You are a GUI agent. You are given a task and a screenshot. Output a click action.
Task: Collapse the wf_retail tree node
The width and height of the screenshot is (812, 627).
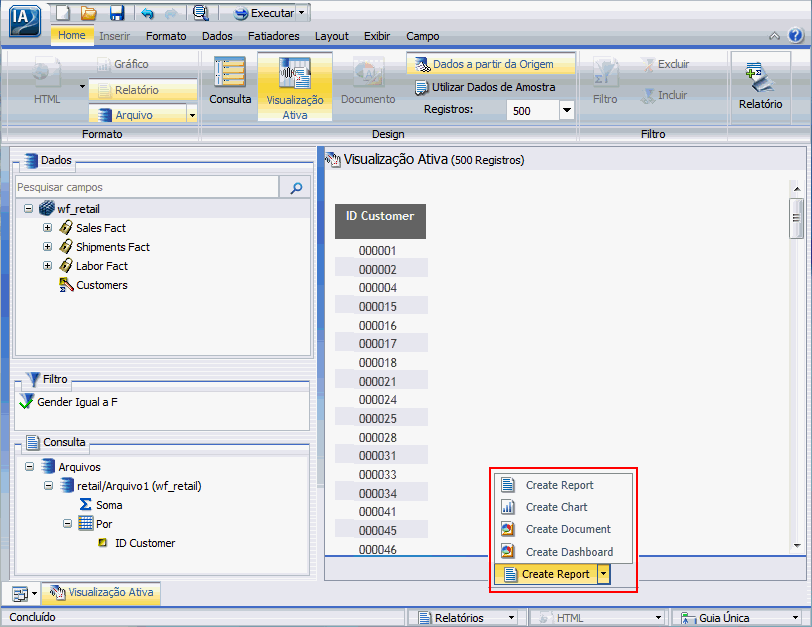tap(28, 209)
